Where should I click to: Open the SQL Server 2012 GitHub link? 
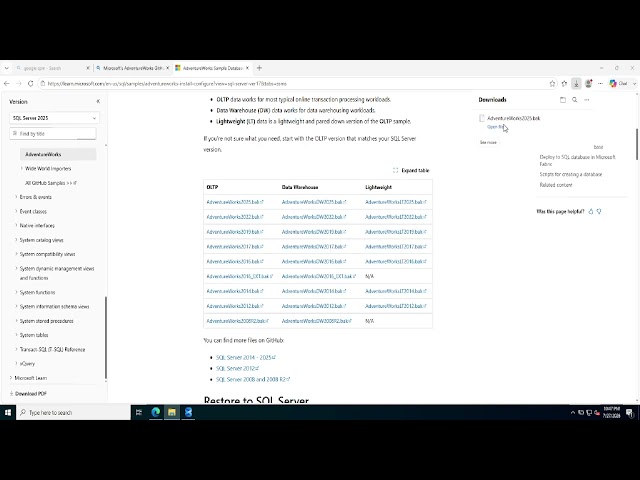(238, 368)
